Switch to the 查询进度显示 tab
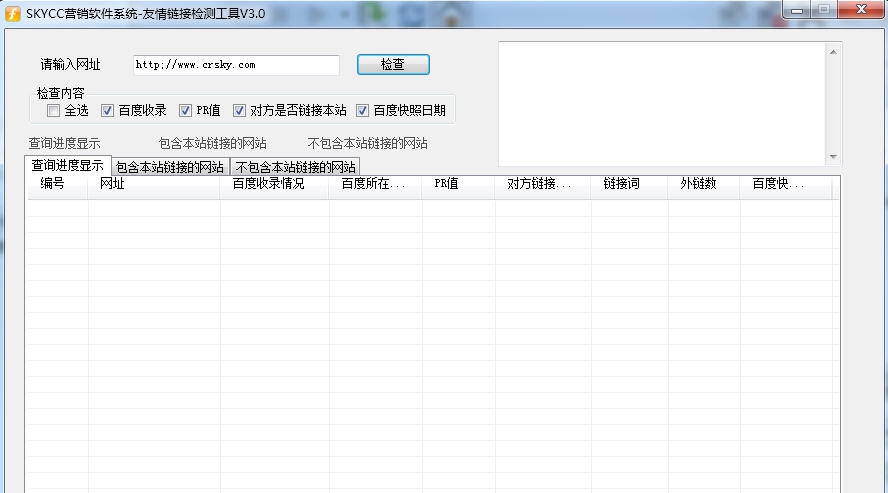 pos(67,166)
